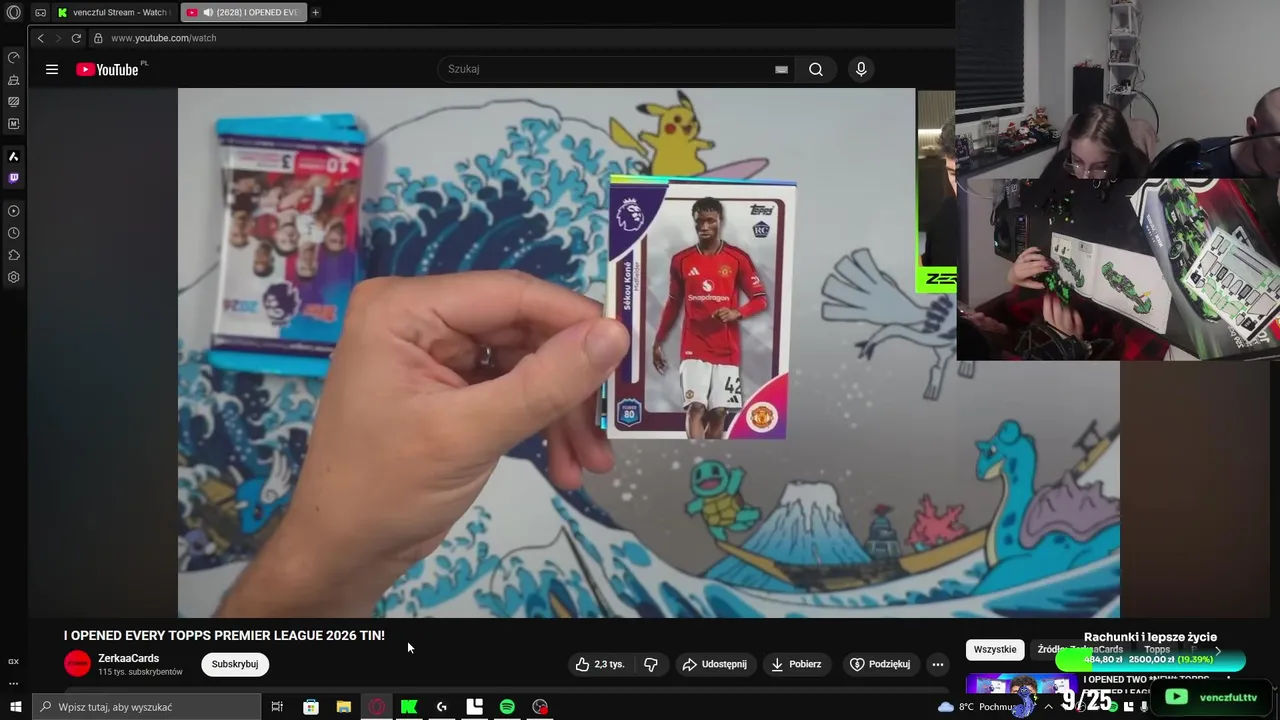The image size is (1280, 720).
Task: Open more actions three-dots under video
Action: point(937,664)
